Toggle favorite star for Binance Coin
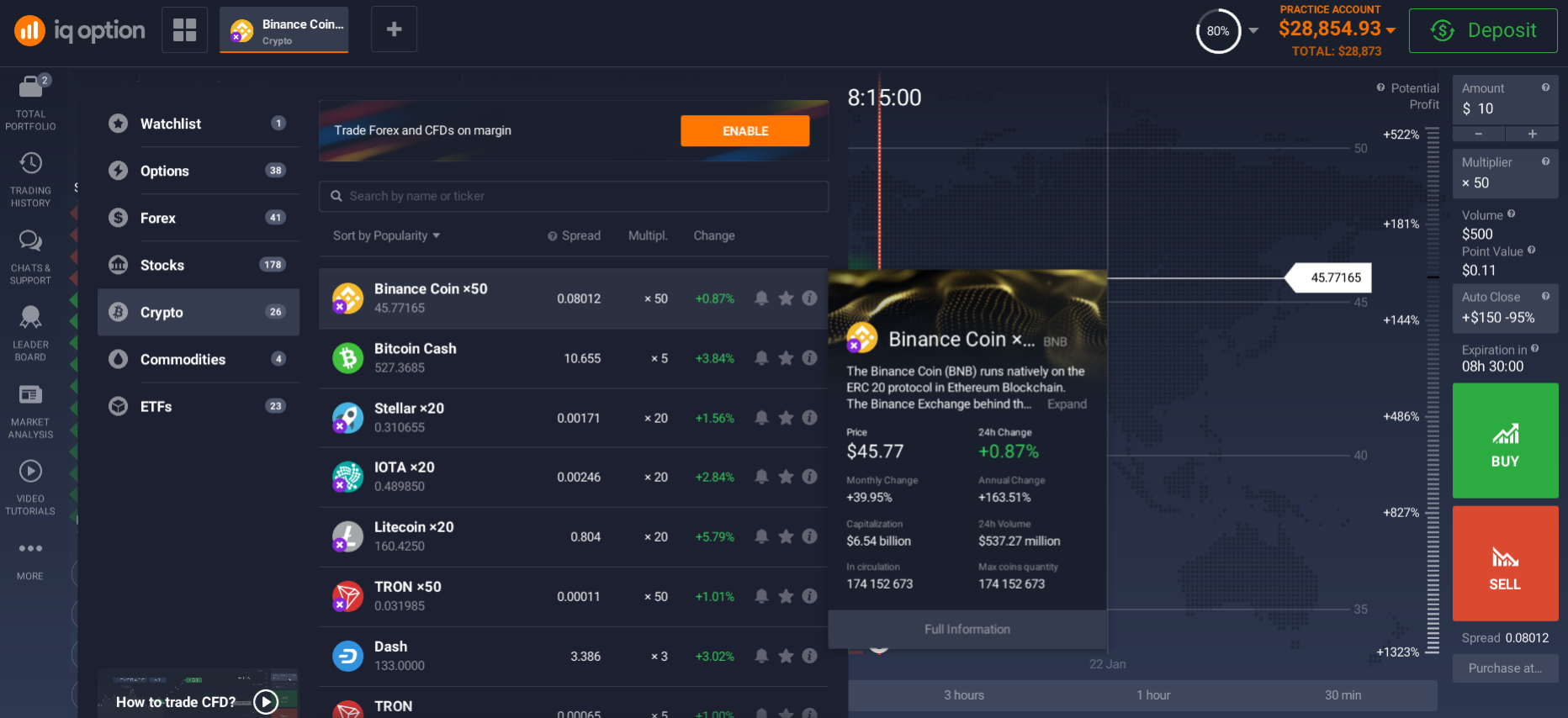Image resolution: width=1568 pixels, height=718 pixels. (786, 298)
